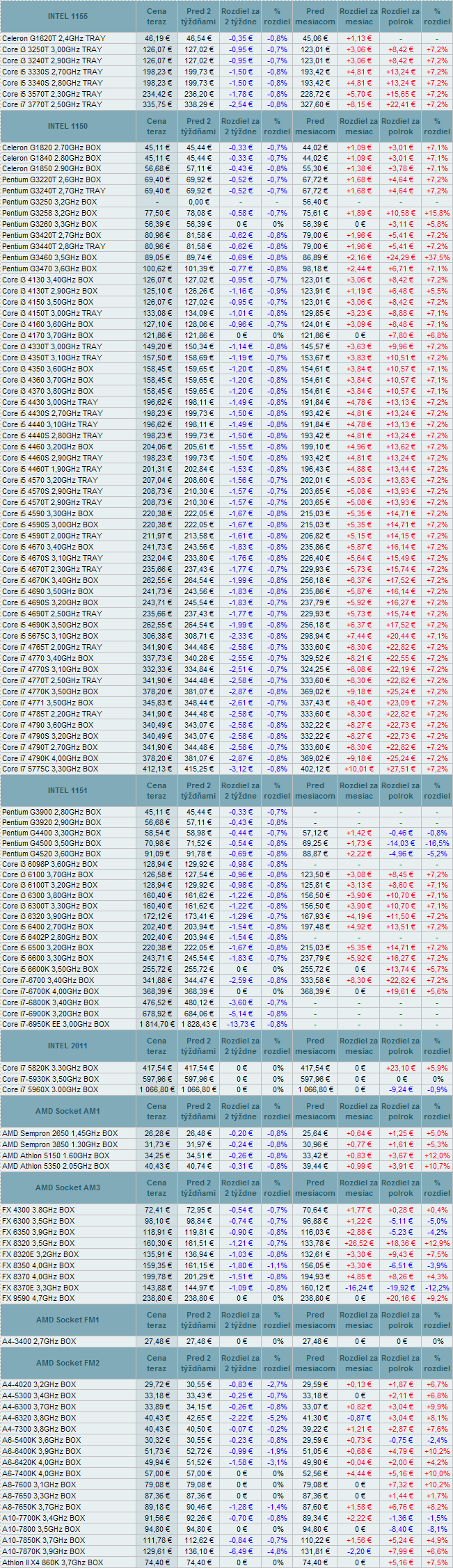Viewport: 453px width, 1568px height.
Task: Click Core i7 4770K 3,50GHz BOX
Action: pos(50,691)
